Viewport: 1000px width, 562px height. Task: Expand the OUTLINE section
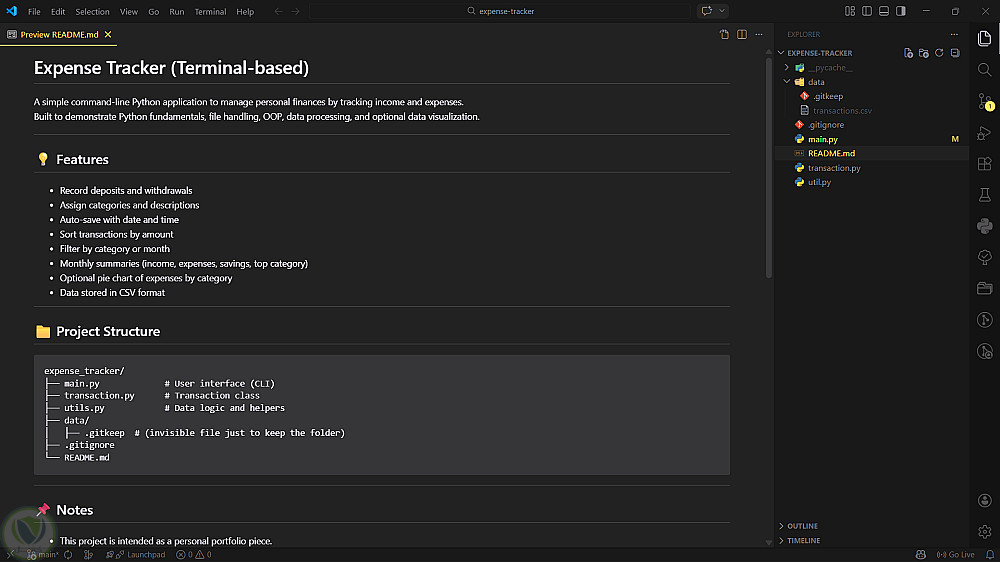coord(802,526)
